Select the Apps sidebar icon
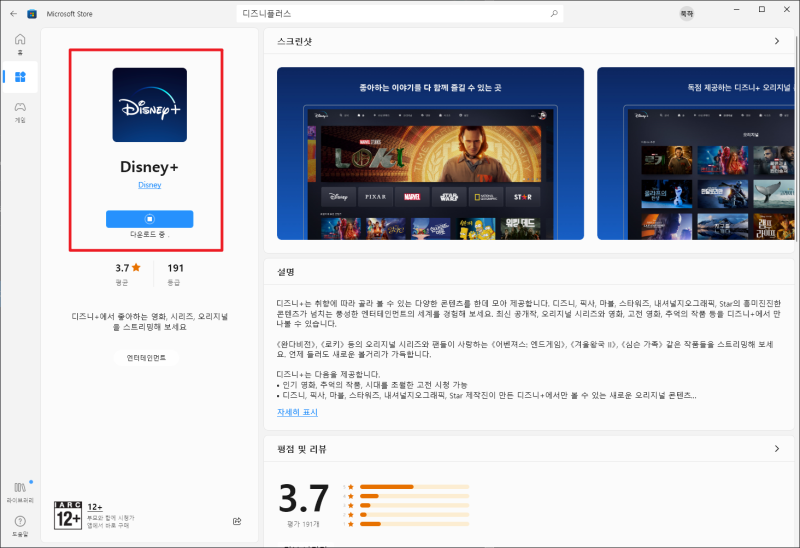This screenshot has height=548, width=800. point(20,77)
